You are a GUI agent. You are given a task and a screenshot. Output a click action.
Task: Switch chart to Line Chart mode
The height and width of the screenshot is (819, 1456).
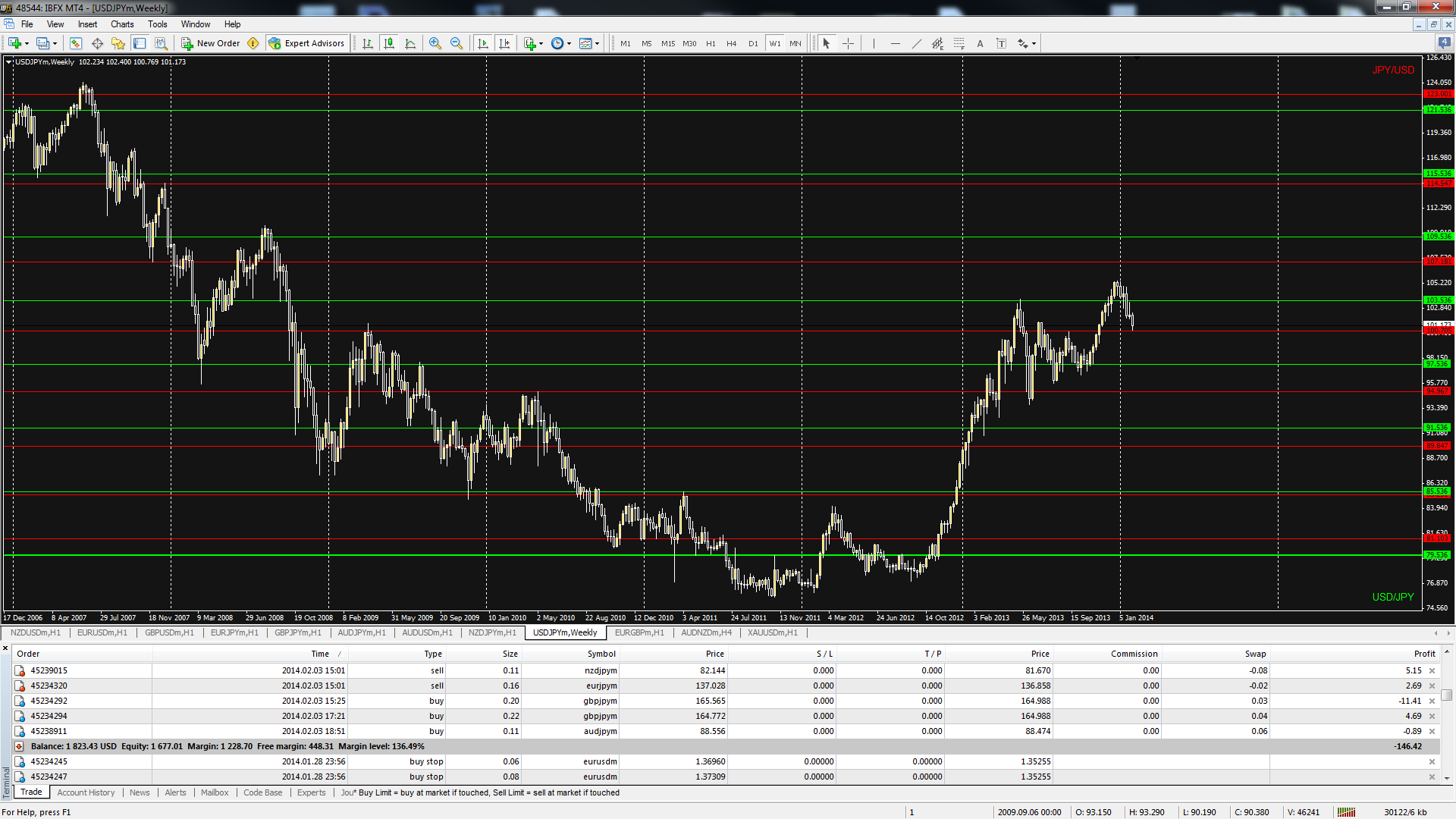(410, 43)
